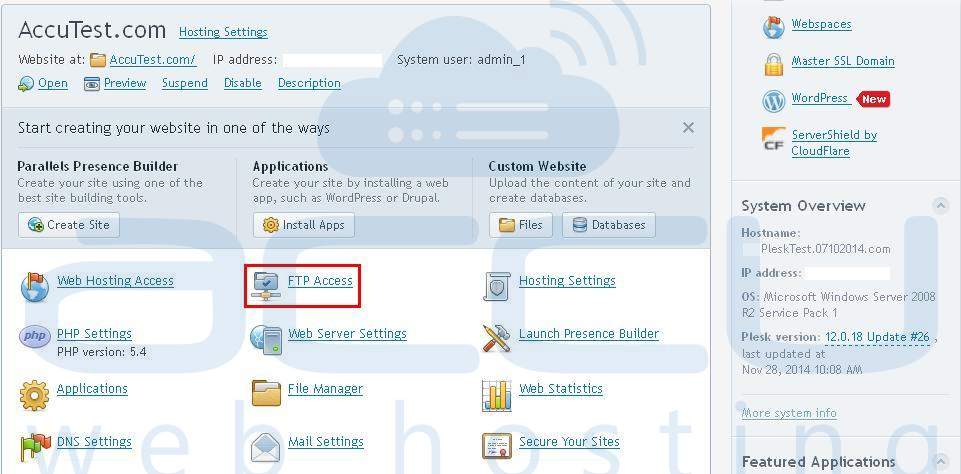961x474 pixels.
Task: Click the Suspend link
Action: coord(184,83)
